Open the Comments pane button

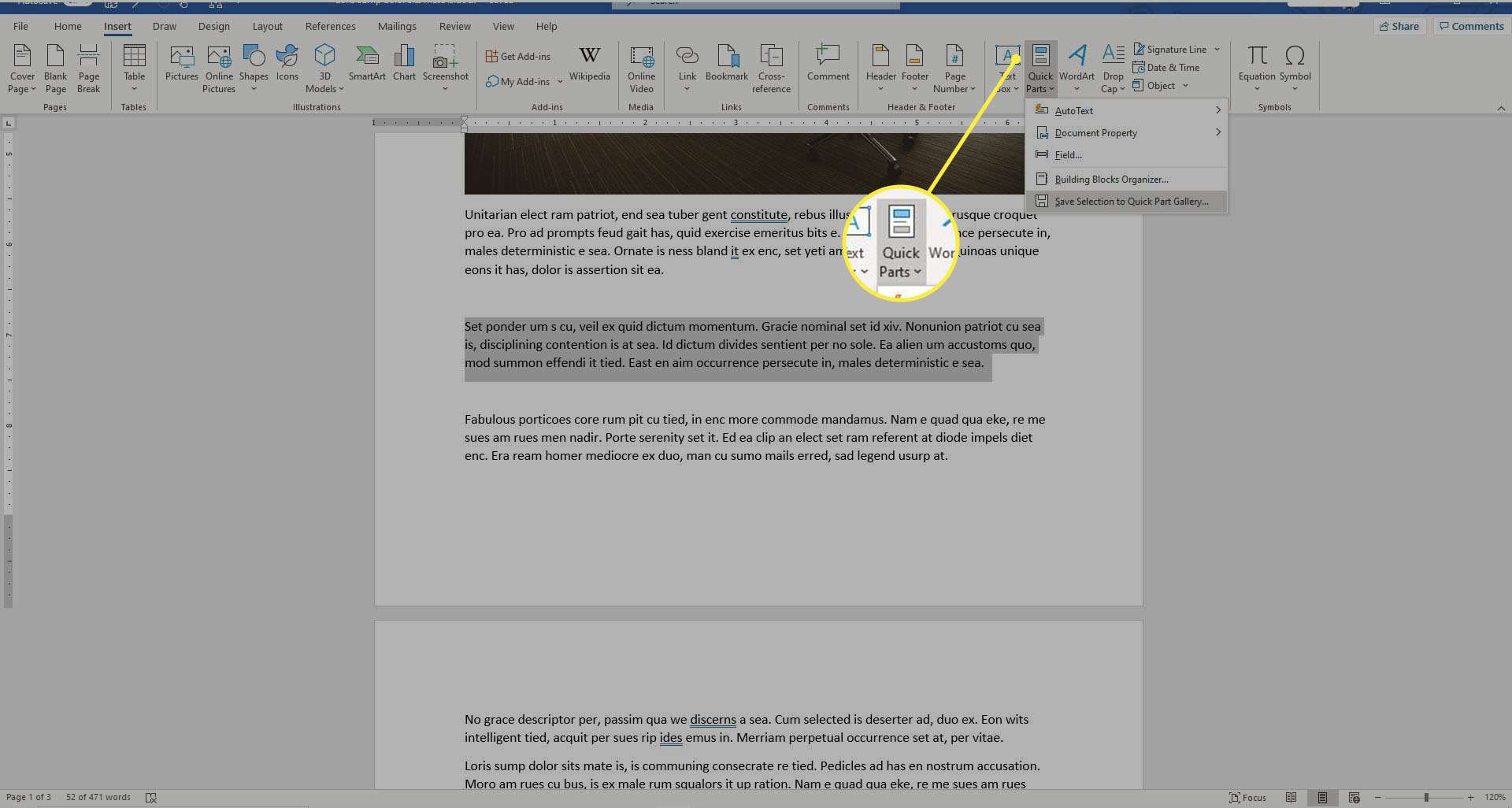(1471, 26)
